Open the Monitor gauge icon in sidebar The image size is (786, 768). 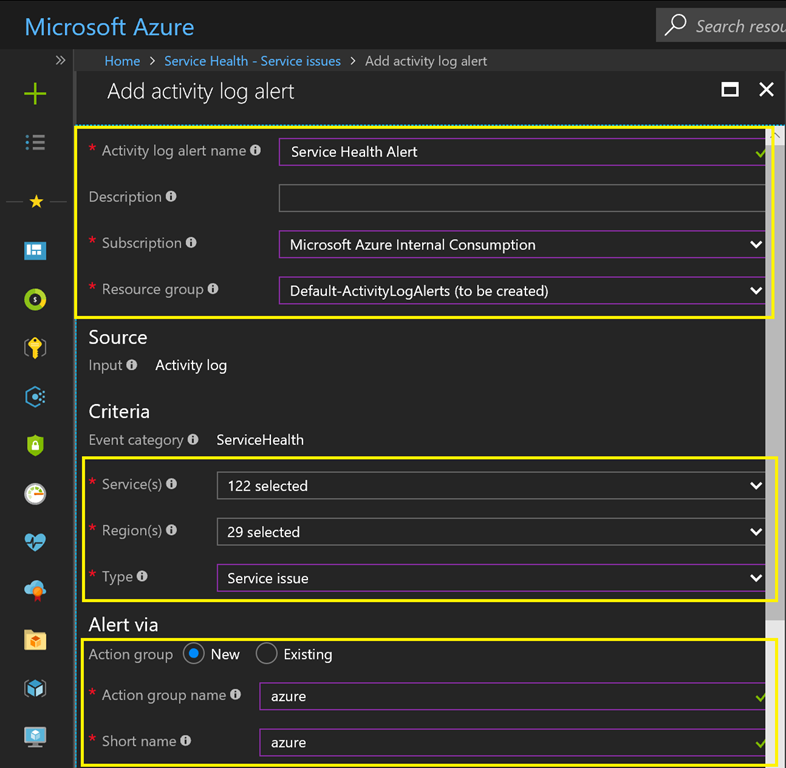pos(35,494)
